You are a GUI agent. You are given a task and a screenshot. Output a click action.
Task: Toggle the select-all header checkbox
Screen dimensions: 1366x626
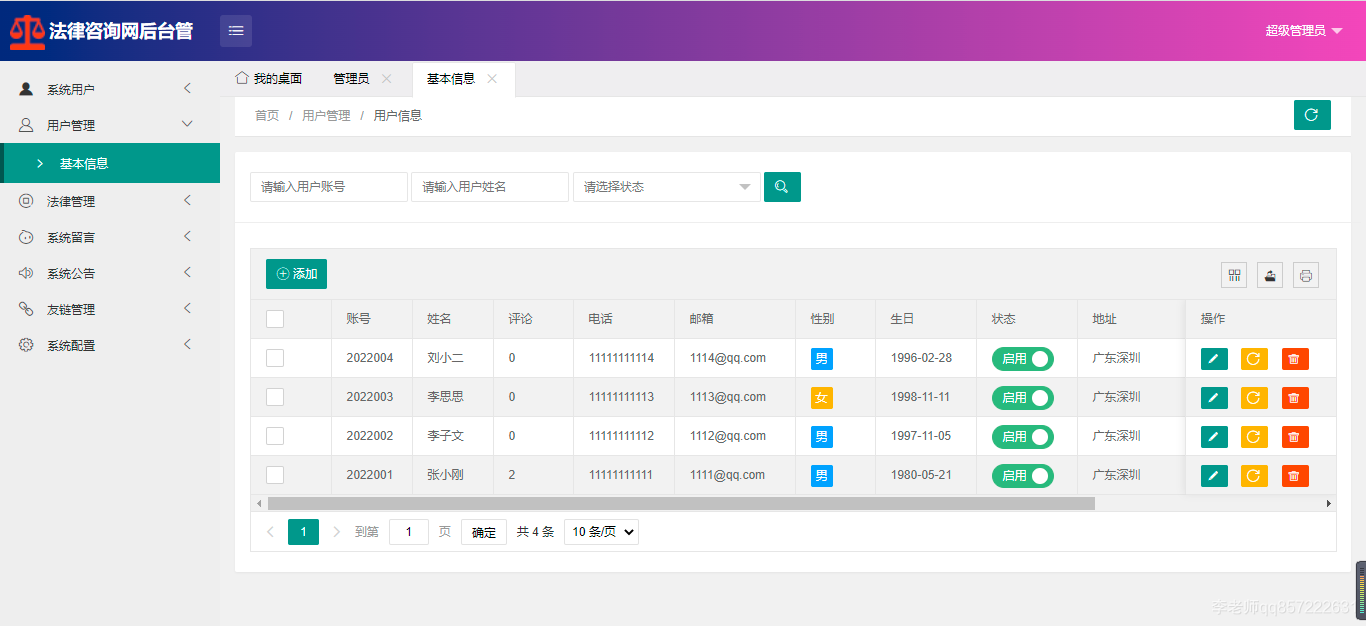coord(275,319)
